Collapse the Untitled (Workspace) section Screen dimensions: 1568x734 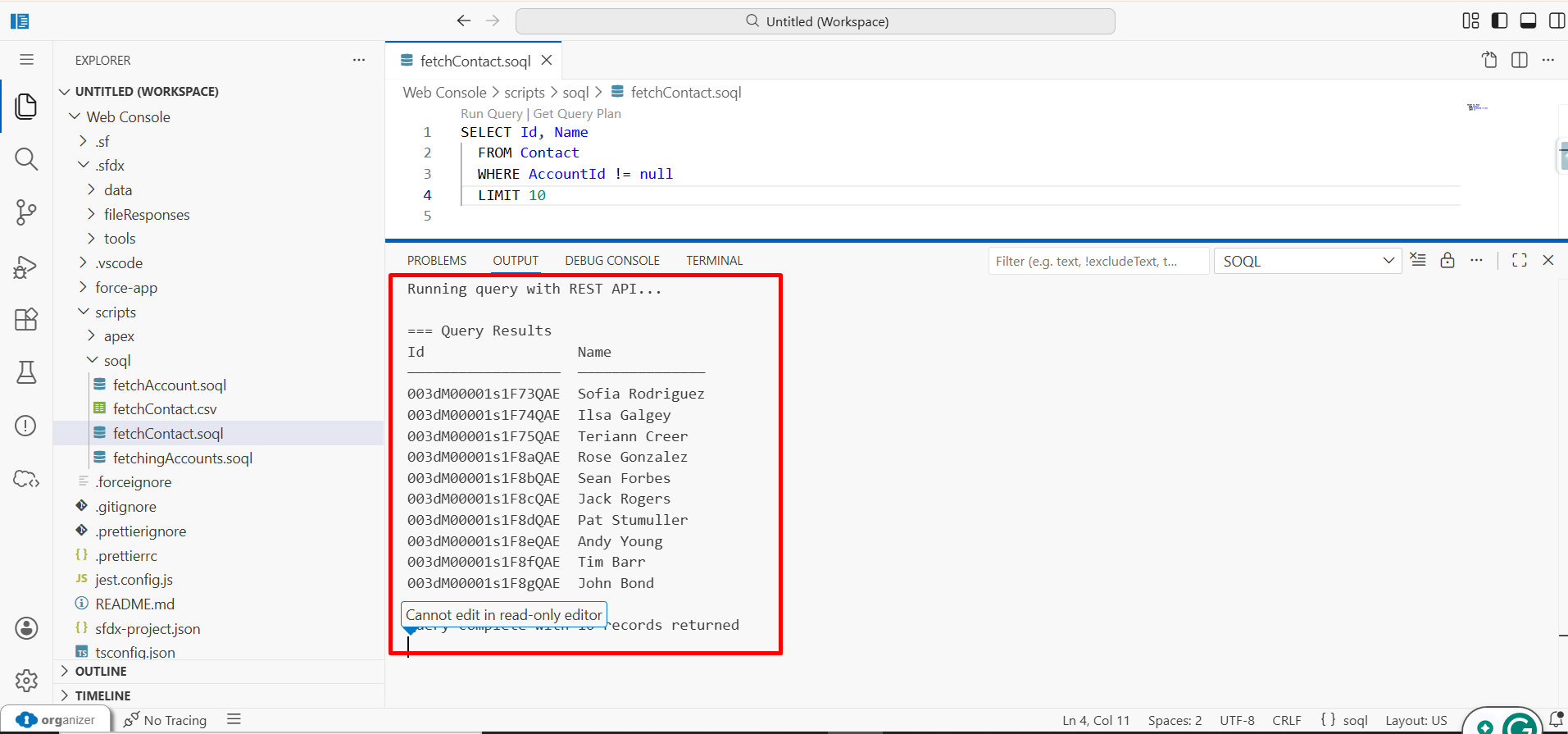(x=65, y=92)
